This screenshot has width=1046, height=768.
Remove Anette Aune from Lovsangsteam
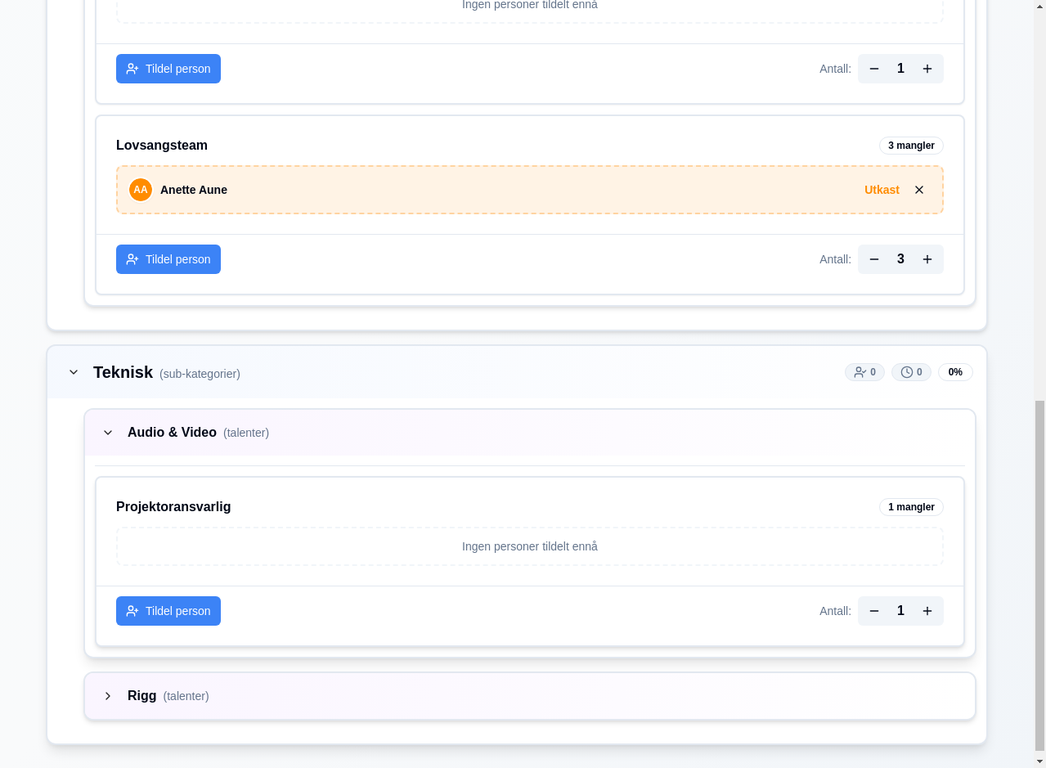[x=919, y=190]
